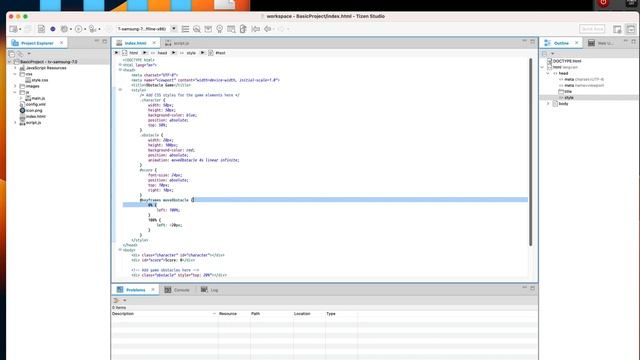Click the dark blue circle toolbar icon
The width and height of the screenshot is (640, 360).
pyautogui.click(x=53, y=29)
